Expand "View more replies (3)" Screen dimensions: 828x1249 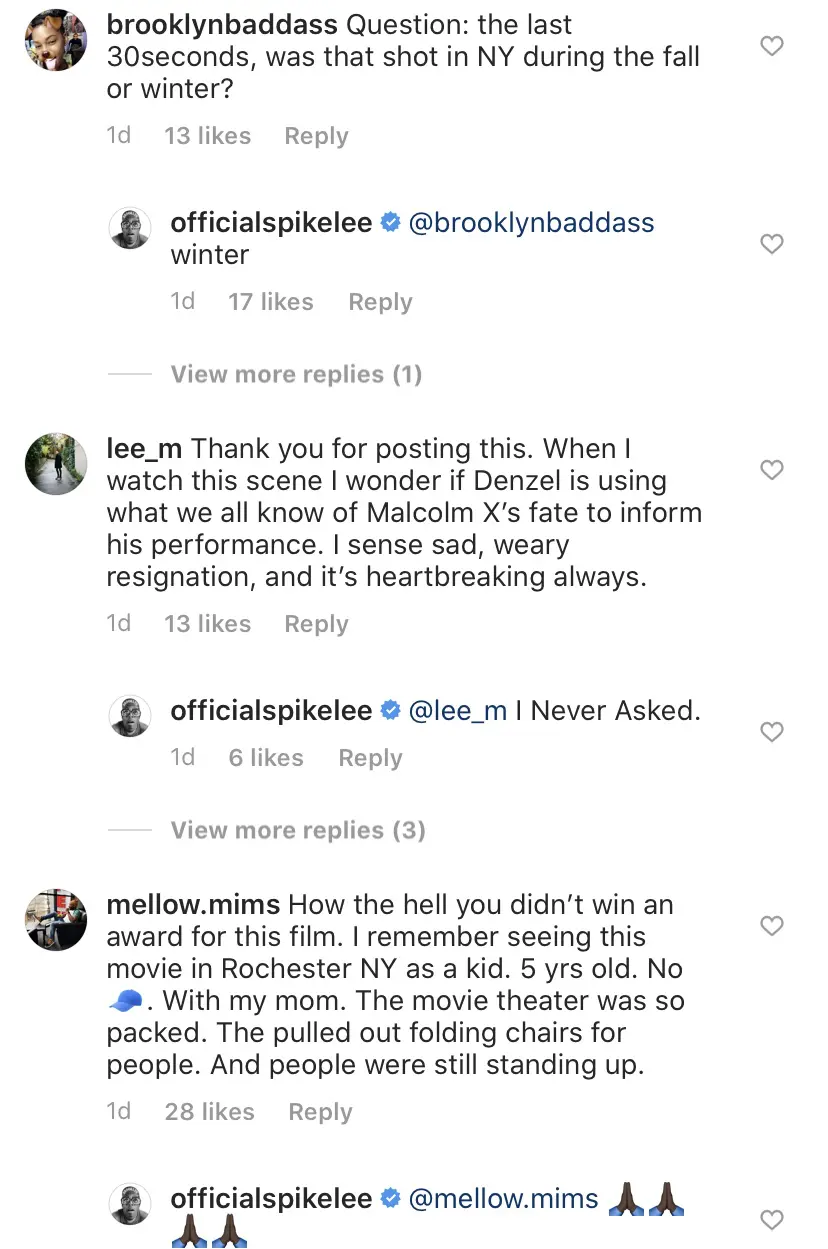coord(298,830)
